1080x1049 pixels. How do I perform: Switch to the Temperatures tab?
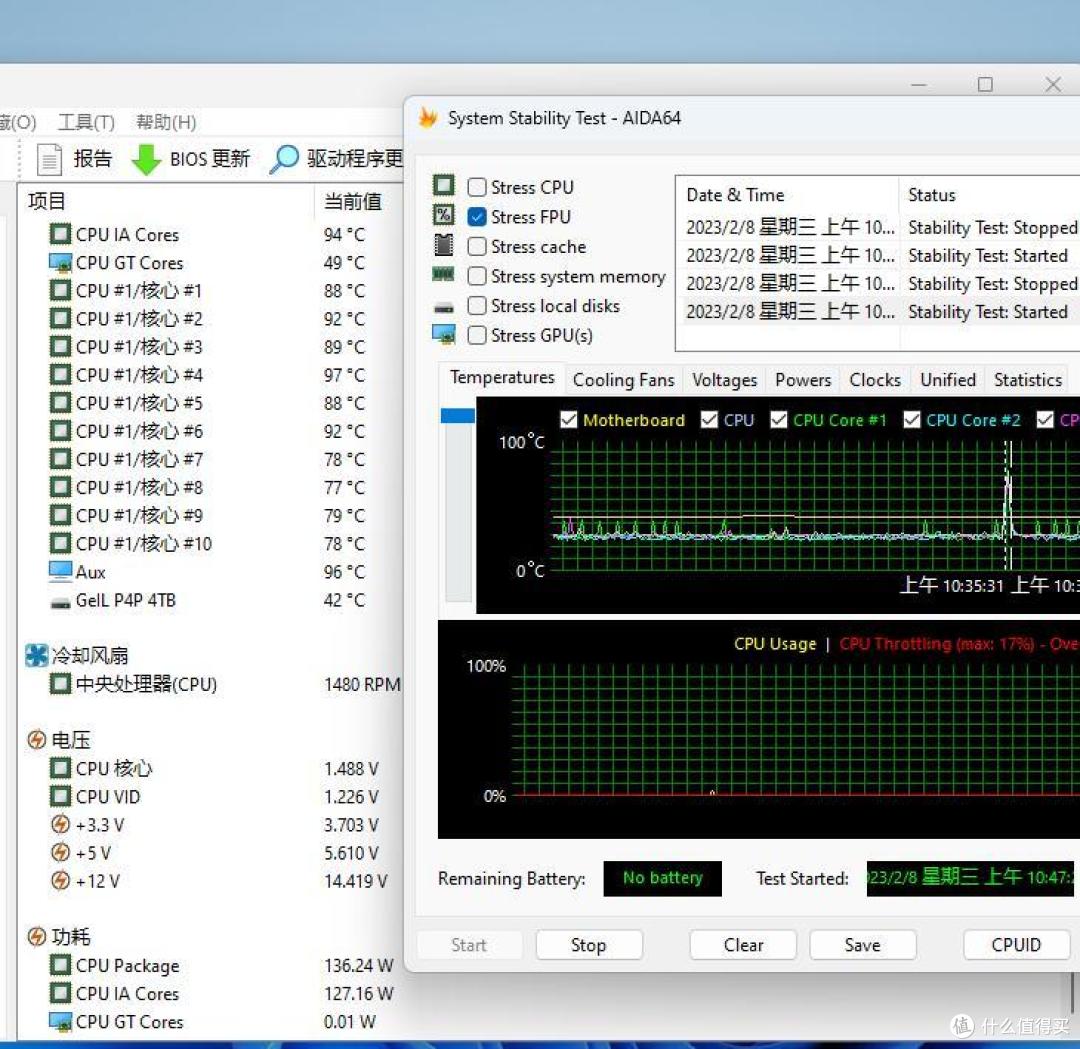point(502,377)
